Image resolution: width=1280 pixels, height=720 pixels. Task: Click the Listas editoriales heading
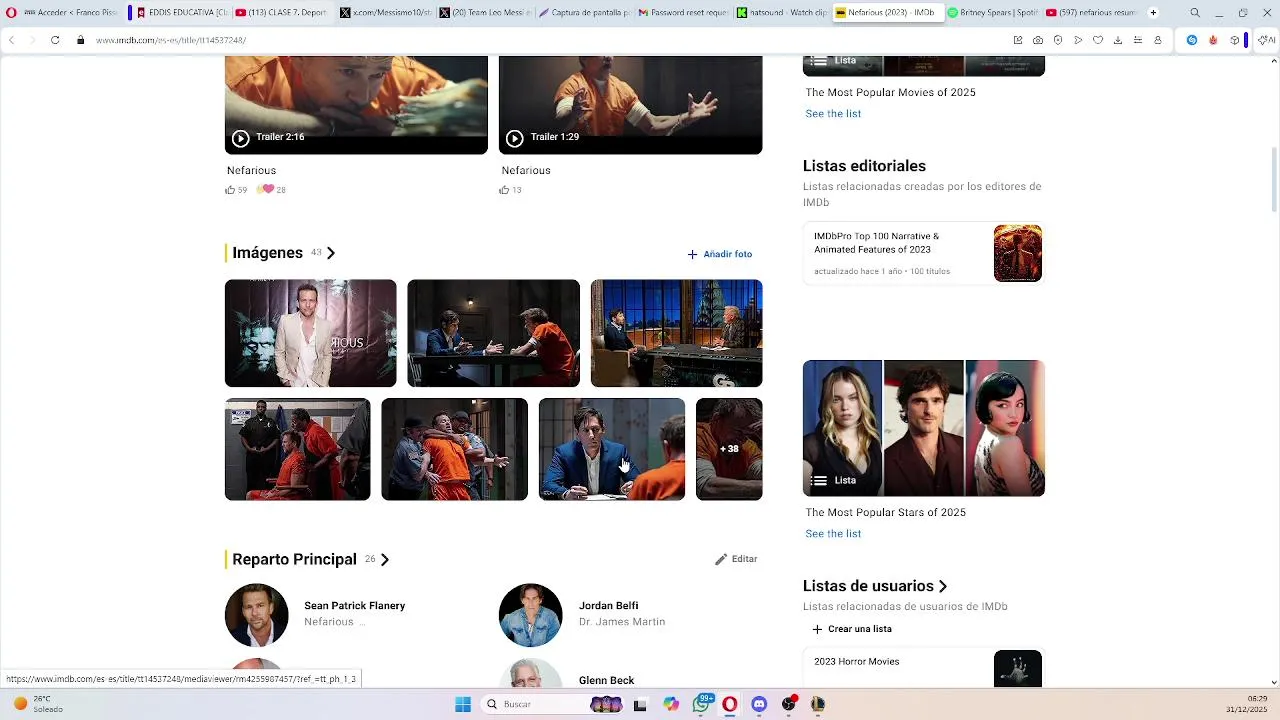[864, 166]
